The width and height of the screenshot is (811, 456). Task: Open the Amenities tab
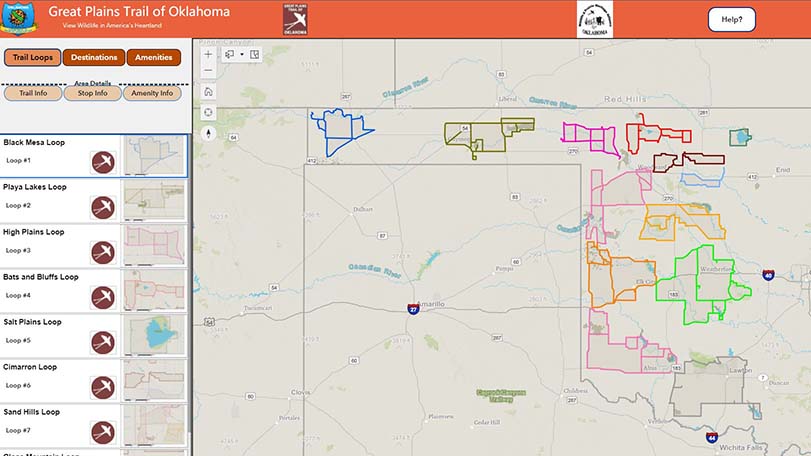(154, 57)
